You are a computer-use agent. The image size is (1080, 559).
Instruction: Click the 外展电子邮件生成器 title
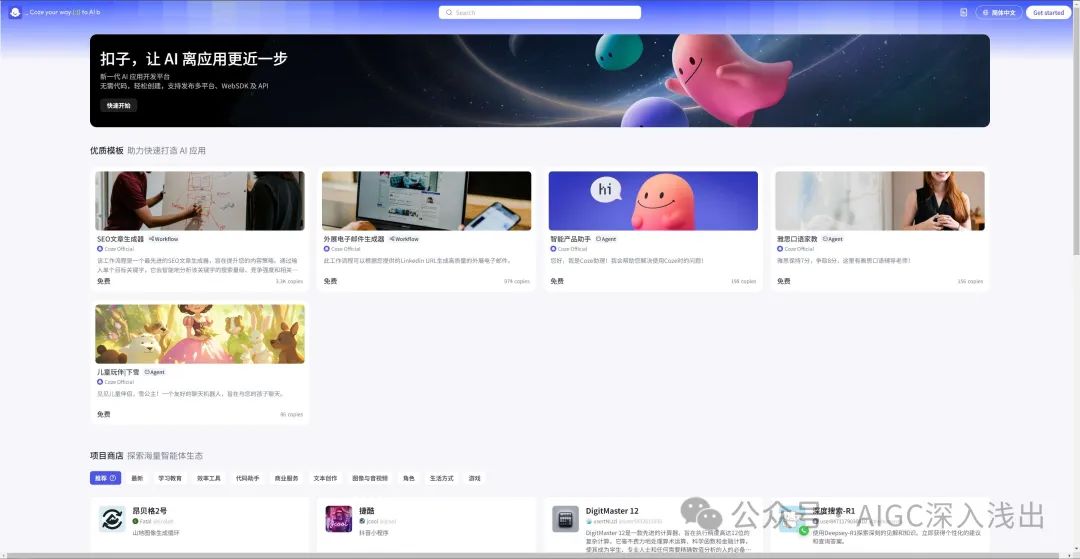coord(354,239)
